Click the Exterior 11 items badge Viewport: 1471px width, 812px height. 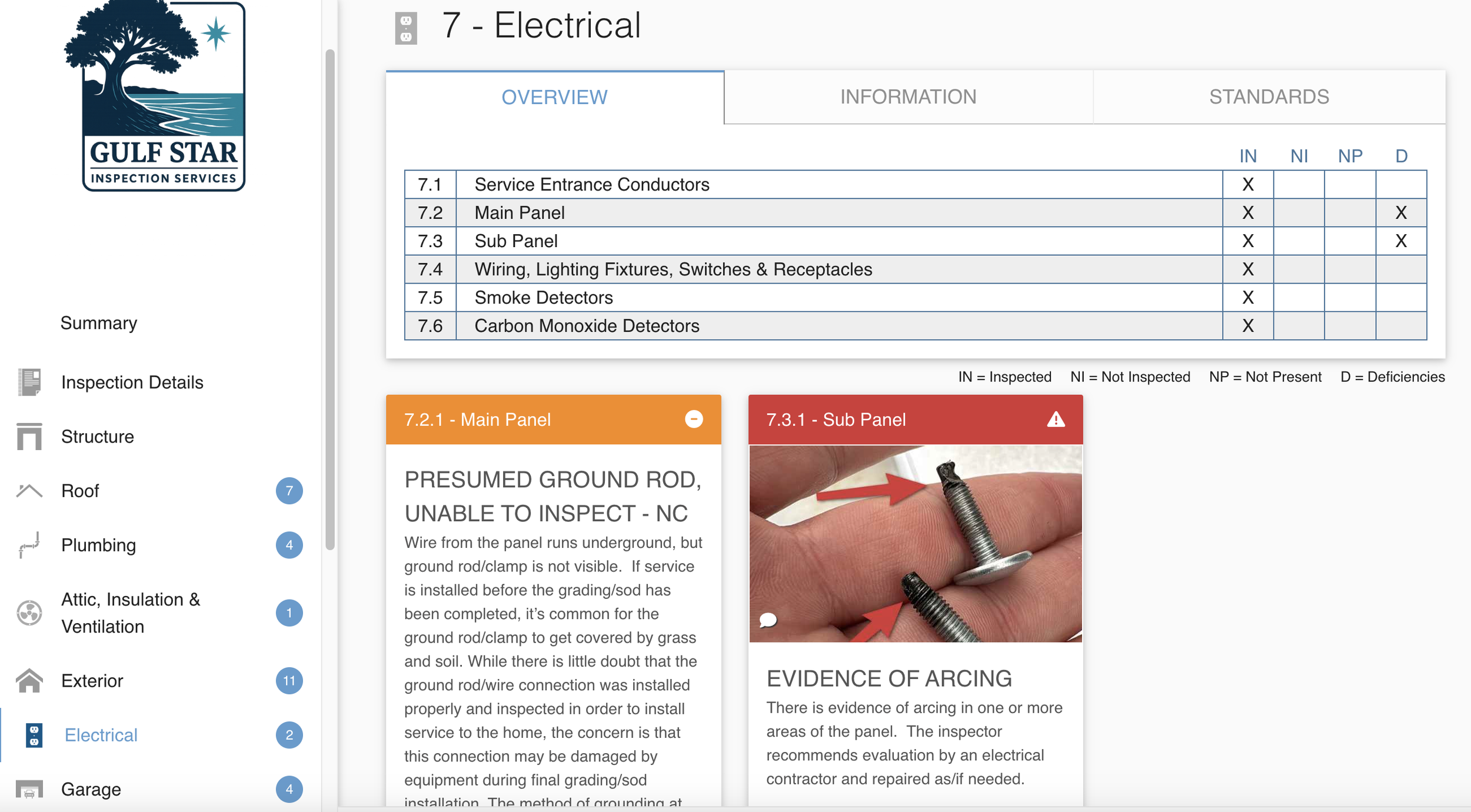point(289,681)
